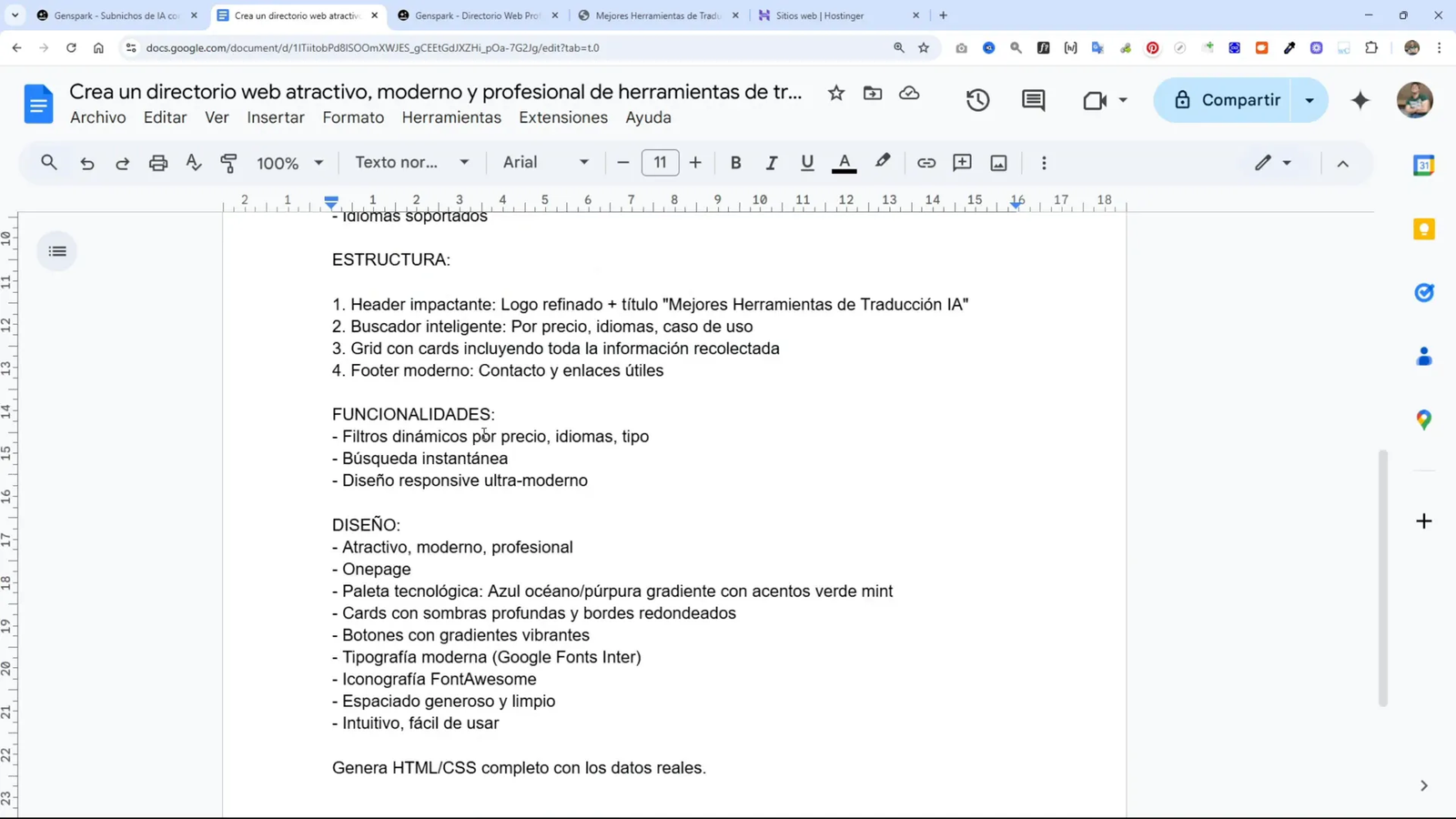
Task: Add a comment via the toolbar icon
Action: tap(961, 162)
